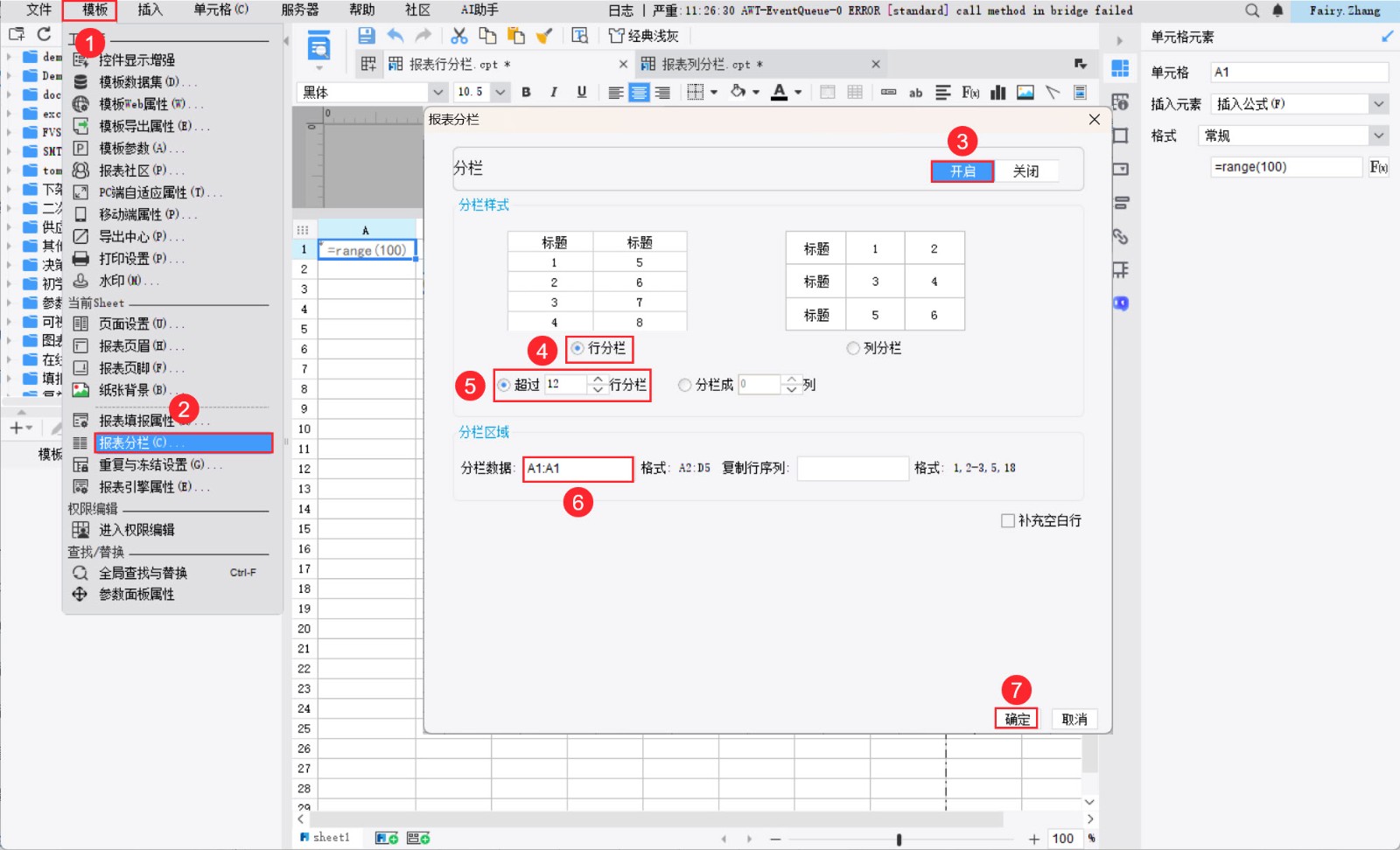Image resolution: width=1400 pixels, height=850 pixels.
Task: Select the 分栏成 columns radio option
Action: point(685,385)
